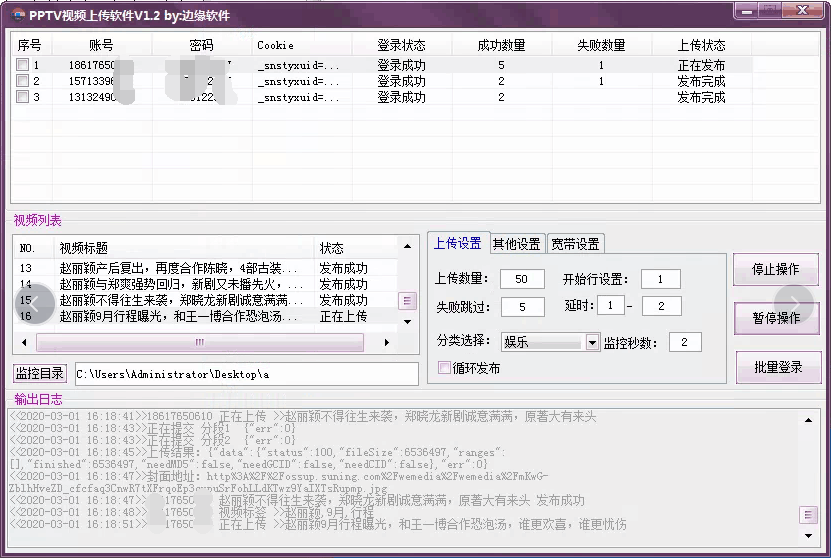Click the 延时 minimum field showing 1
Image resolution: width=831 pixels, height=558 pixels.
tap(611, 306)
